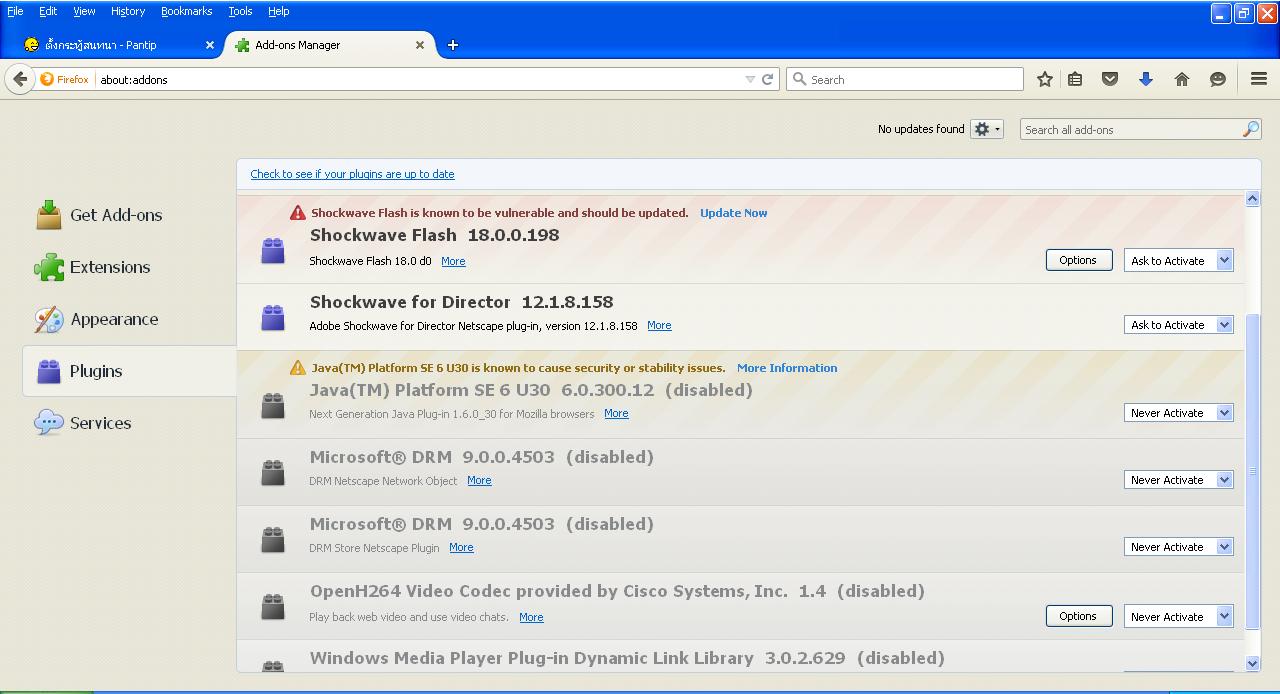
Task: Open DRM Netscape Network Object activation dropdown
Action: tap(1178, 479)
